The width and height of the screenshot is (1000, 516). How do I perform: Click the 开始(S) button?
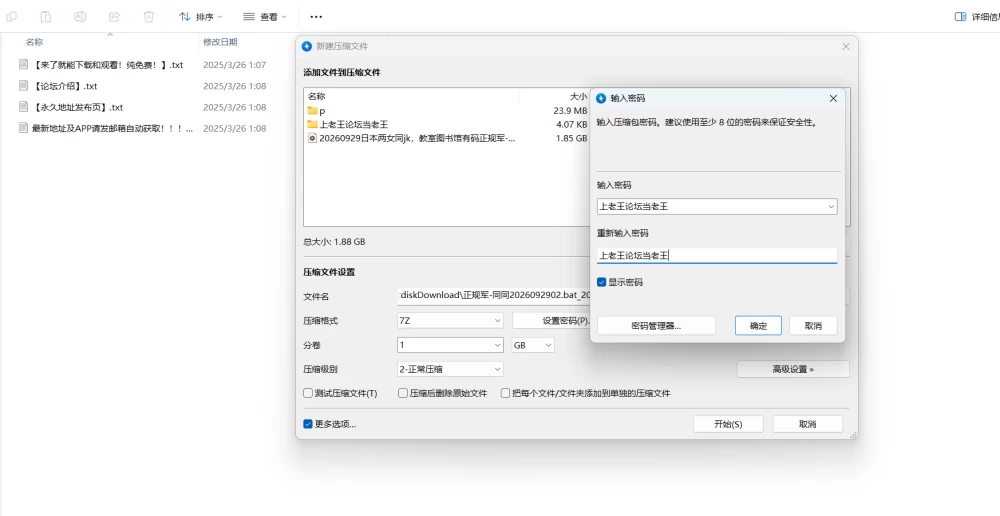click(x=728, y=424)
